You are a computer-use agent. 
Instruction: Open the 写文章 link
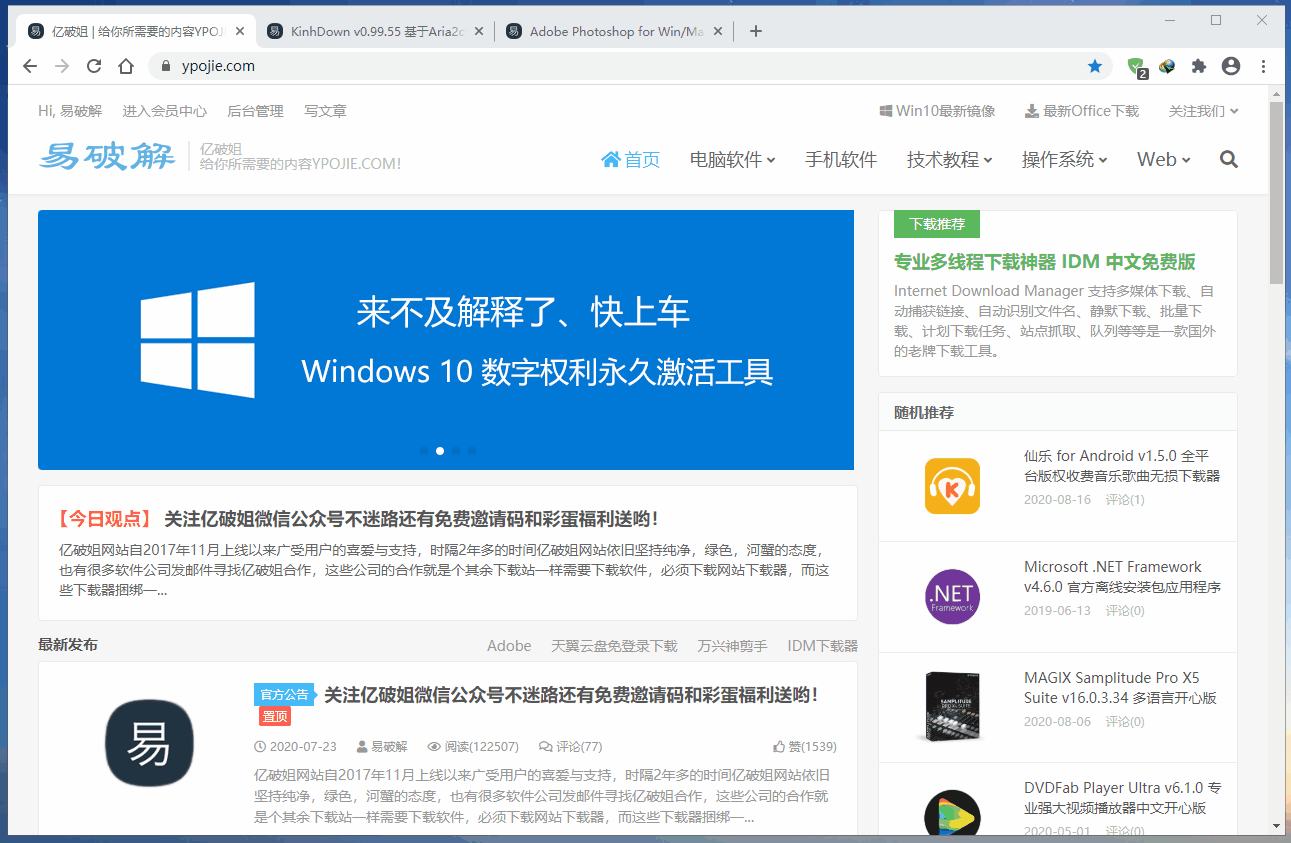pyautogui.click(x=325, y=111)
